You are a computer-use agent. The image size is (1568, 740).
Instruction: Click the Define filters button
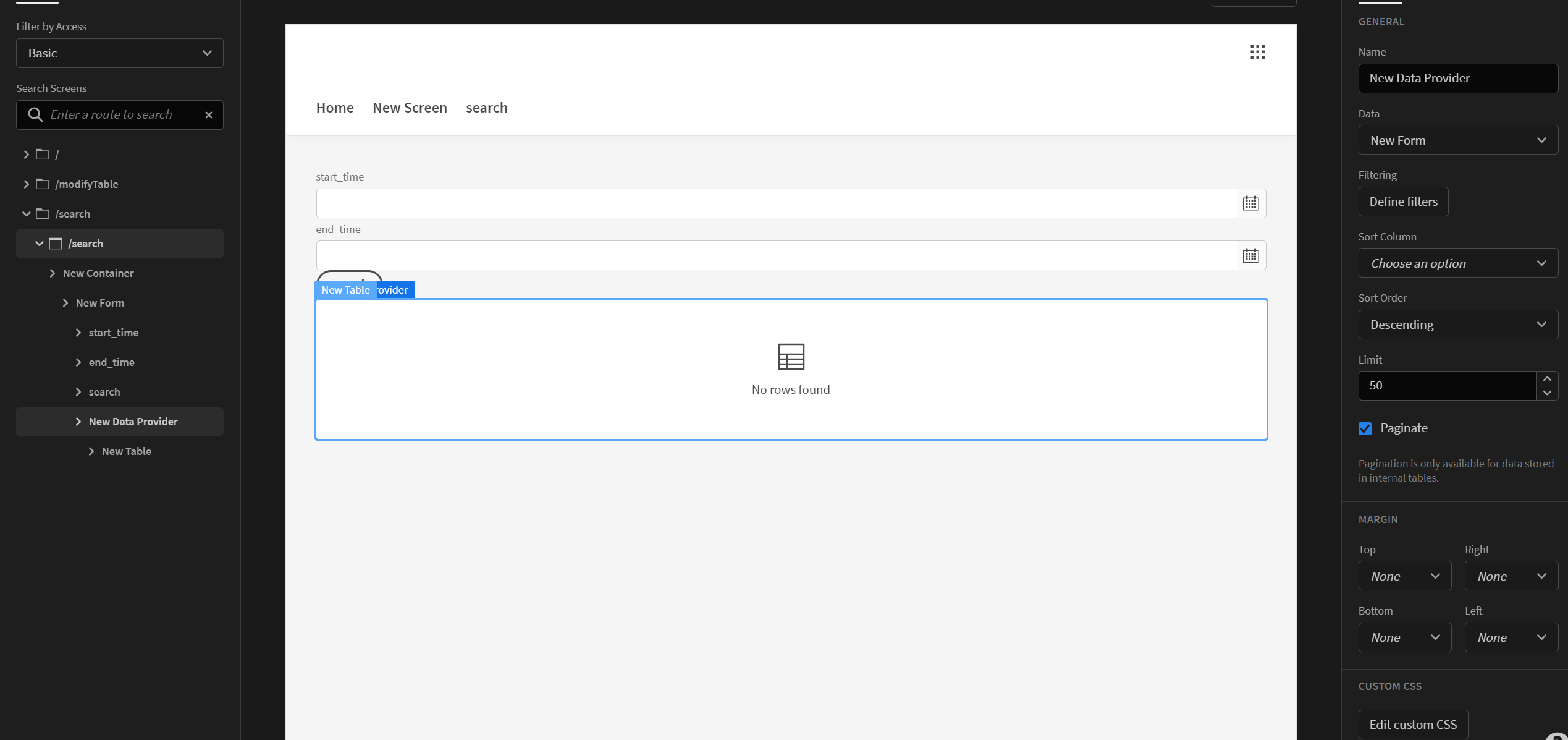[1403, 202]
